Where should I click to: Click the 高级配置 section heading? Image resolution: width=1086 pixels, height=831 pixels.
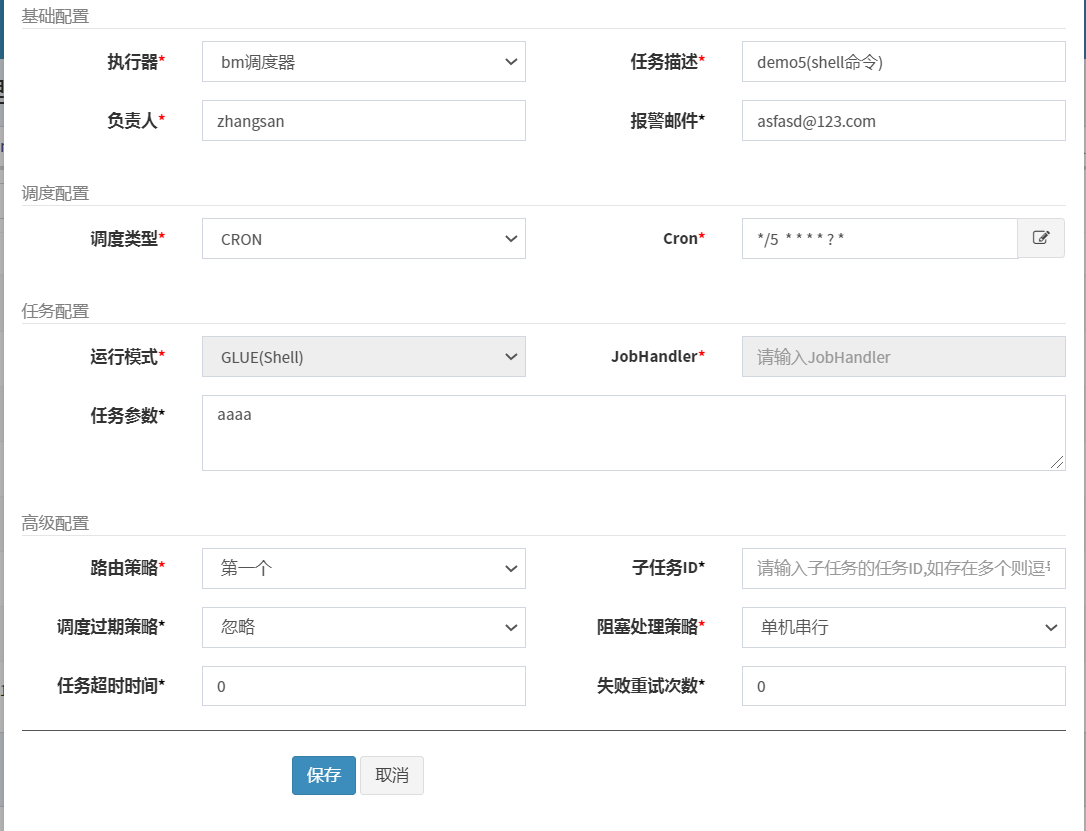[x=55, y=523]
